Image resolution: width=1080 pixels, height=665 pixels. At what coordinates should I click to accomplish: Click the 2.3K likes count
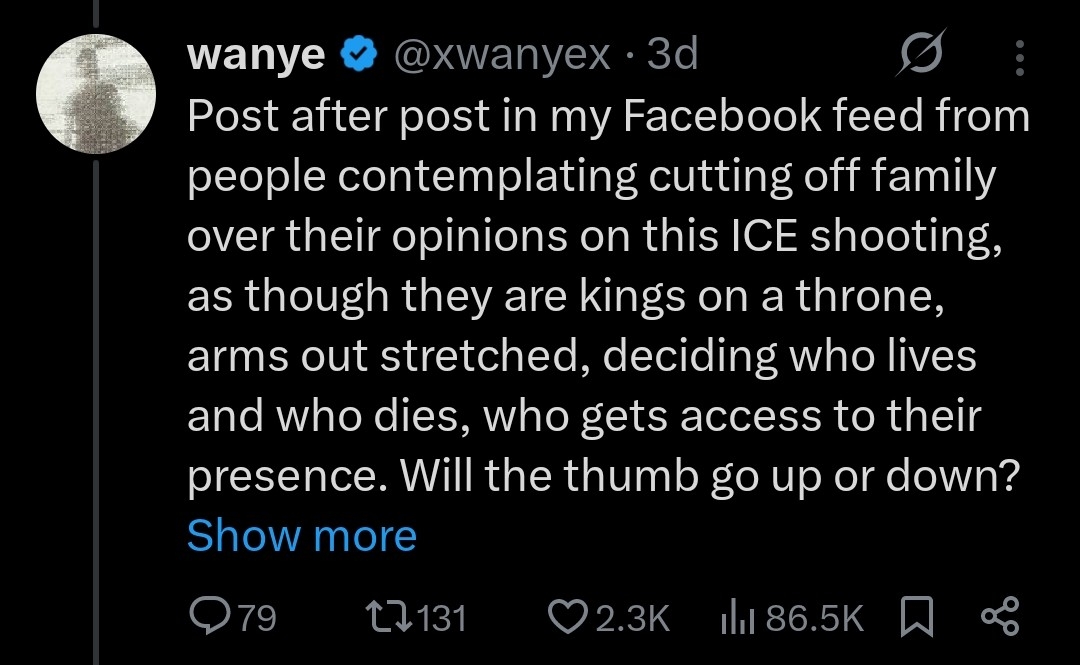click(x=632, y=617)
